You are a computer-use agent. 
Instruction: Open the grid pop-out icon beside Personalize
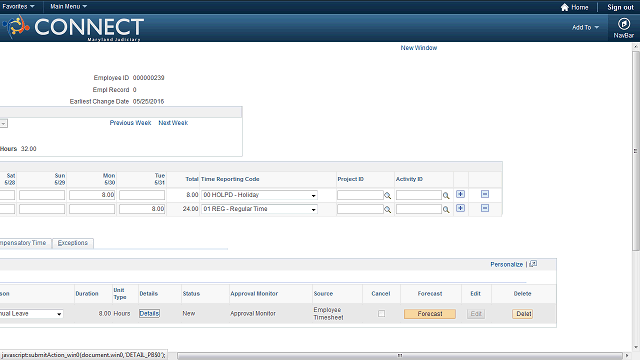533,264
